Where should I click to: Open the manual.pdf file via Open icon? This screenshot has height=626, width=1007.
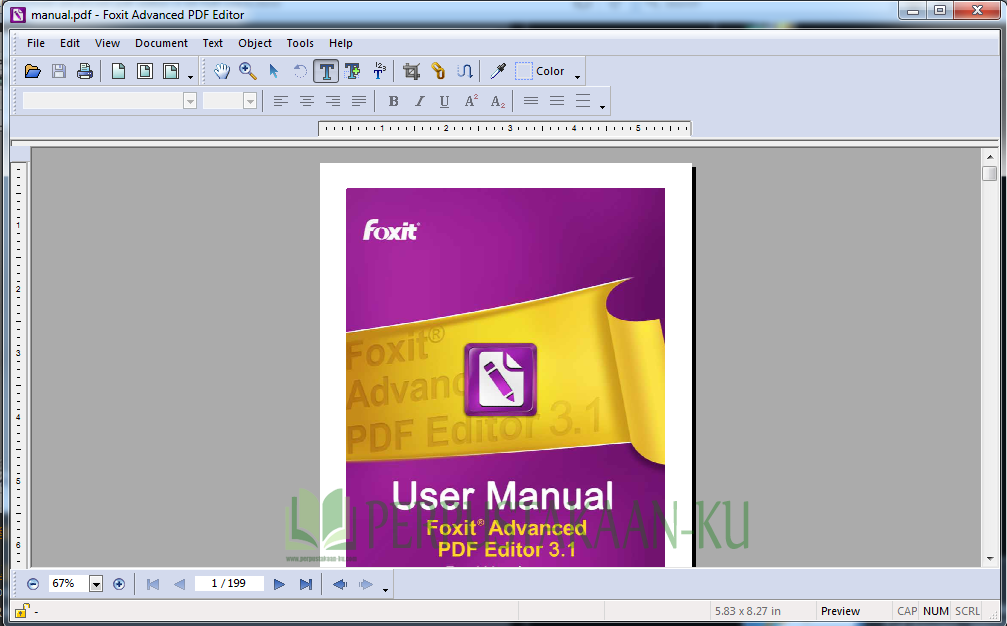coord(32,71)
